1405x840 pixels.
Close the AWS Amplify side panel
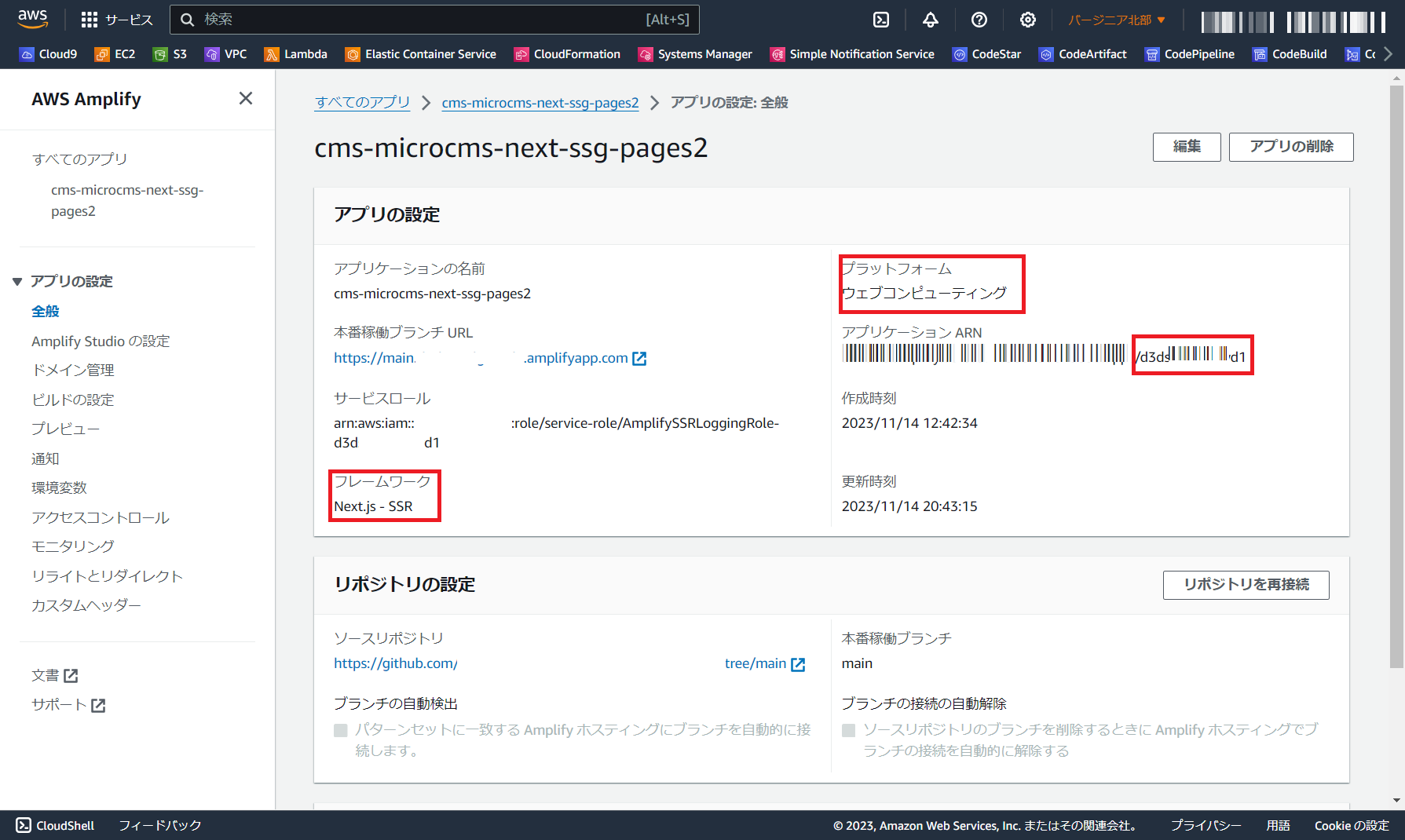pos(246,98)
